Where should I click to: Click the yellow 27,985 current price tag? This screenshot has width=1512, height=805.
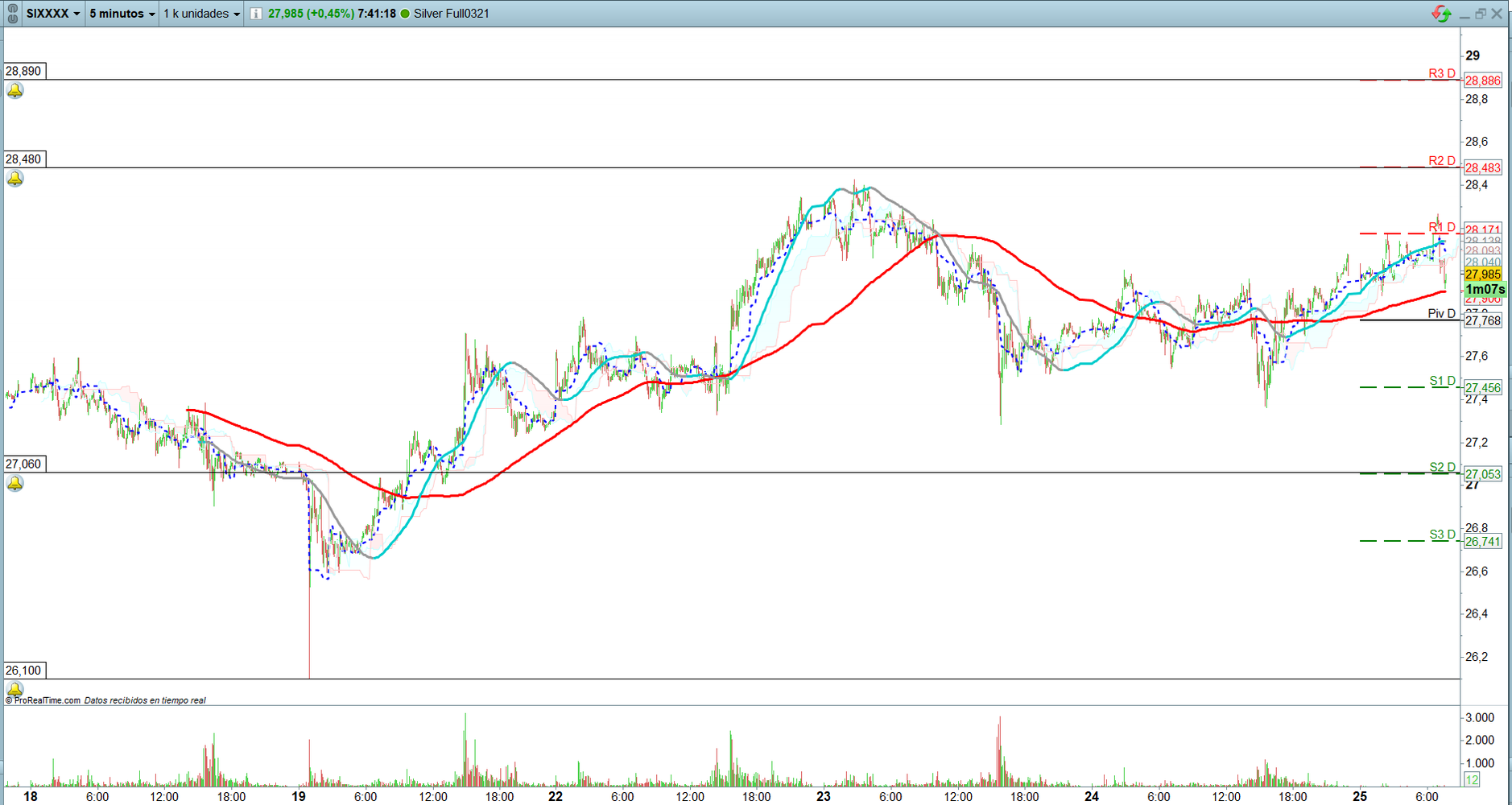[1483, 275]
